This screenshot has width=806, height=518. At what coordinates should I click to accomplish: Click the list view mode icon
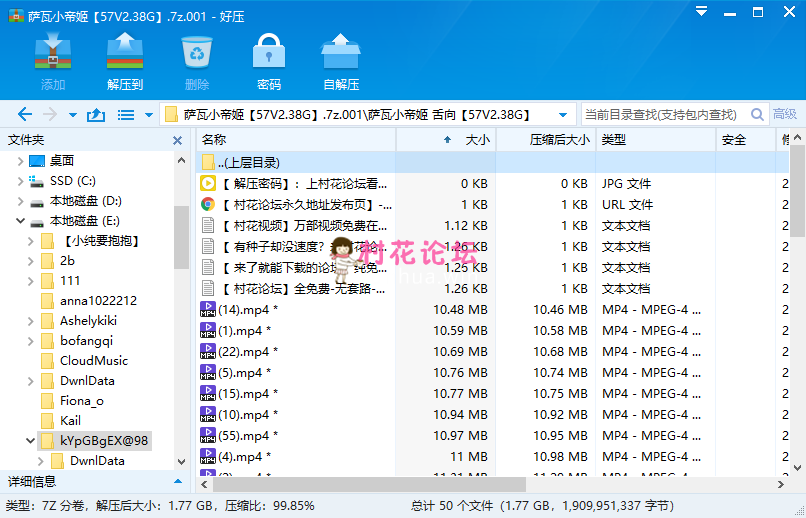(125, 115)
